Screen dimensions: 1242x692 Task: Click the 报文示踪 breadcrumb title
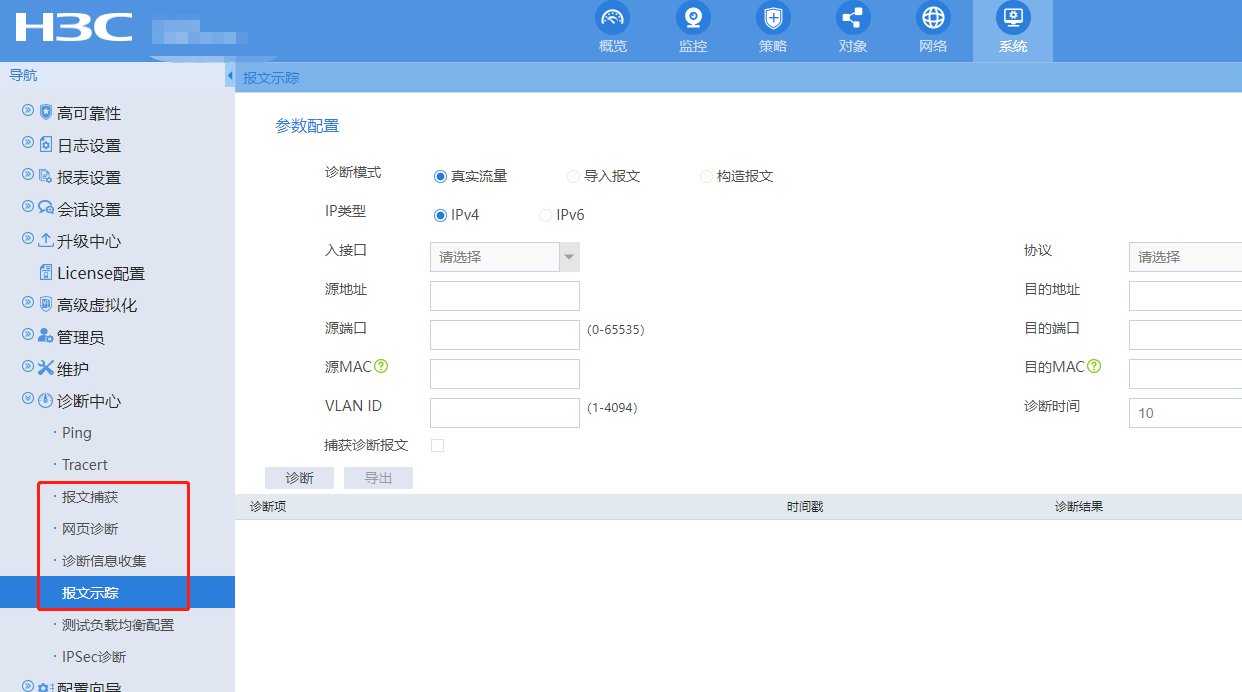coord(271,77)
